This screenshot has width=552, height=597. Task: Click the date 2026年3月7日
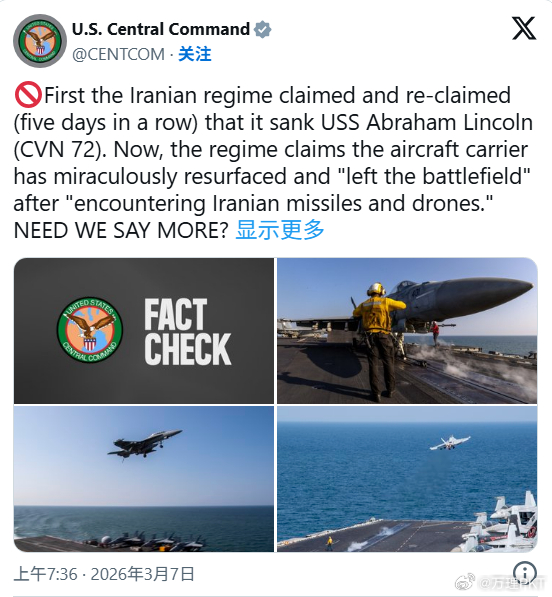143,574
